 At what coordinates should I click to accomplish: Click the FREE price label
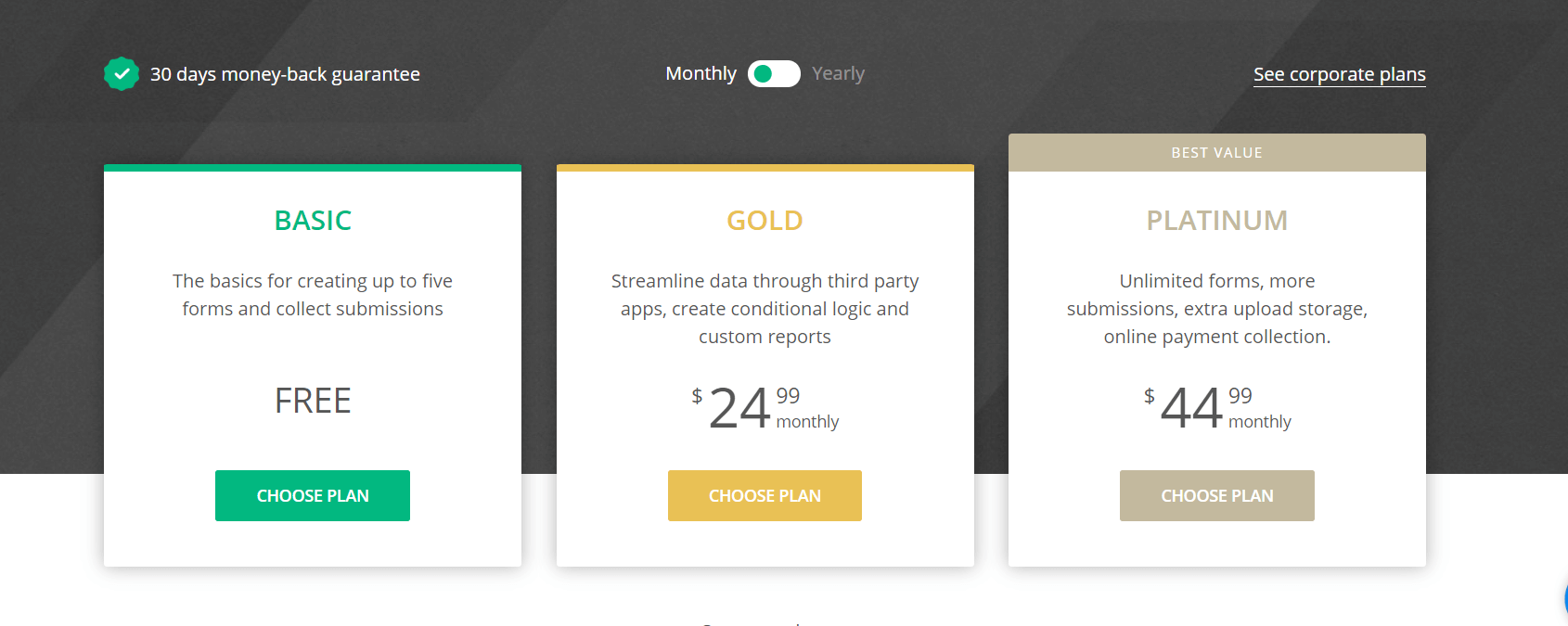coord(313,401)
